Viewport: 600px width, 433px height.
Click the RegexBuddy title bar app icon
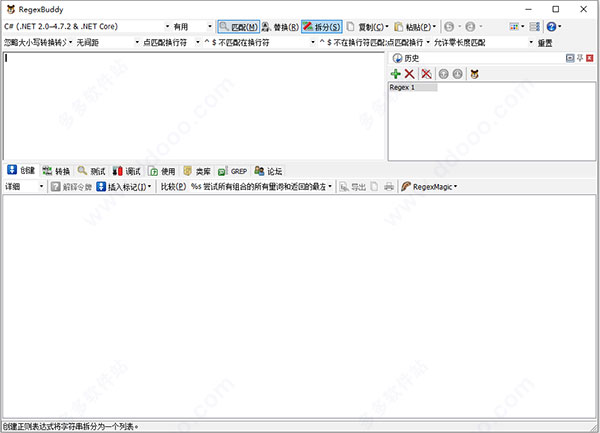point(11,9)
